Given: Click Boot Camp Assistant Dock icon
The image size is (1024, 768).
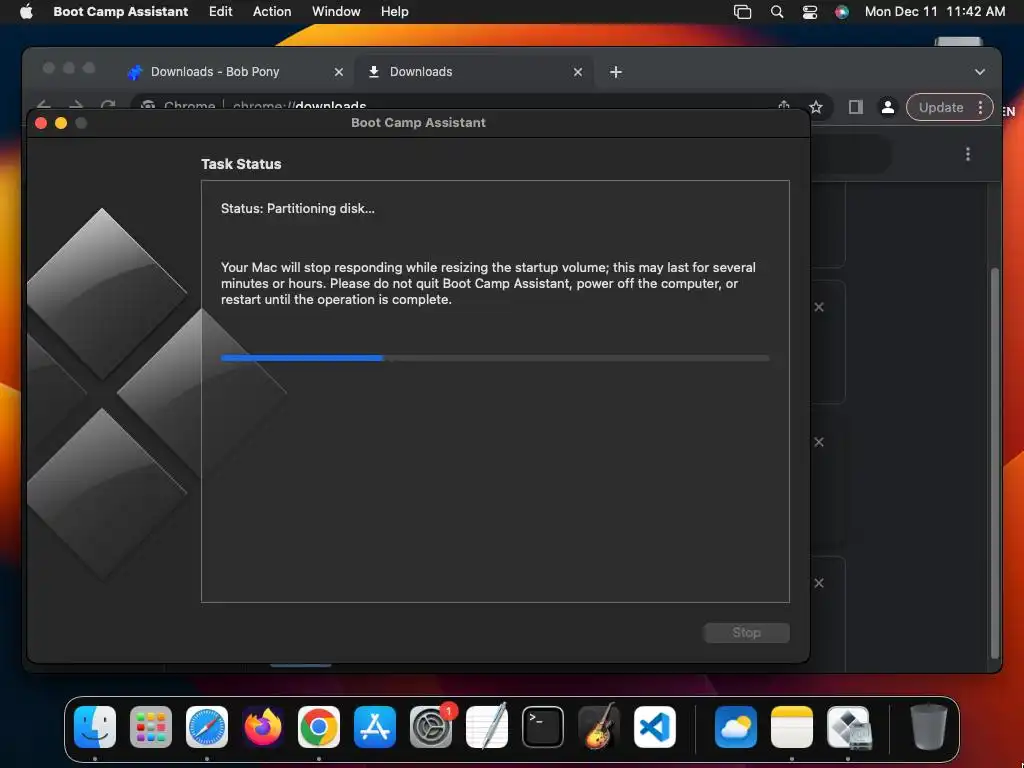Looking at the screenshot, I should click(x=848, y=727).
